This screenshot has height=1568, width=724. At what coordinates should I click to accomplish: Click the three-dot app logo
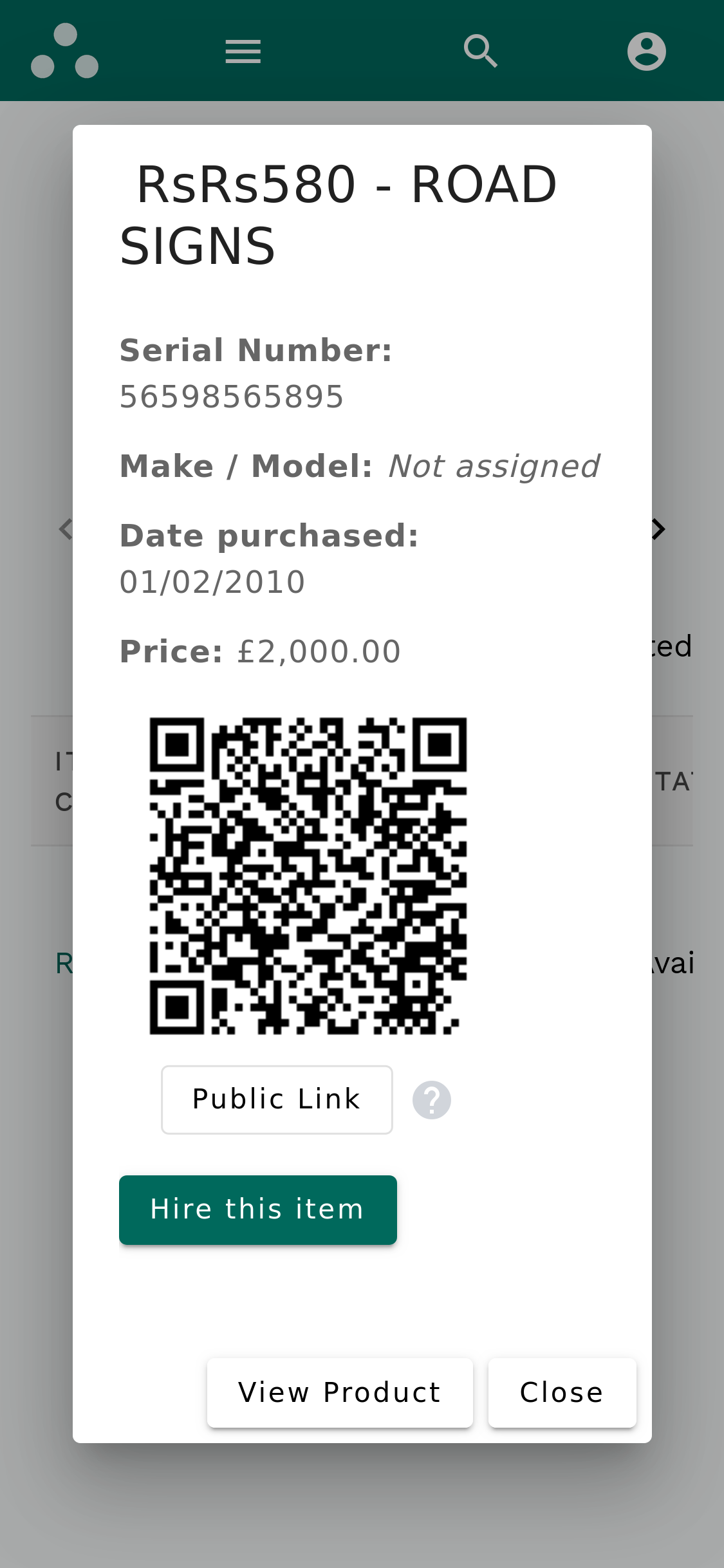point(64,51)
